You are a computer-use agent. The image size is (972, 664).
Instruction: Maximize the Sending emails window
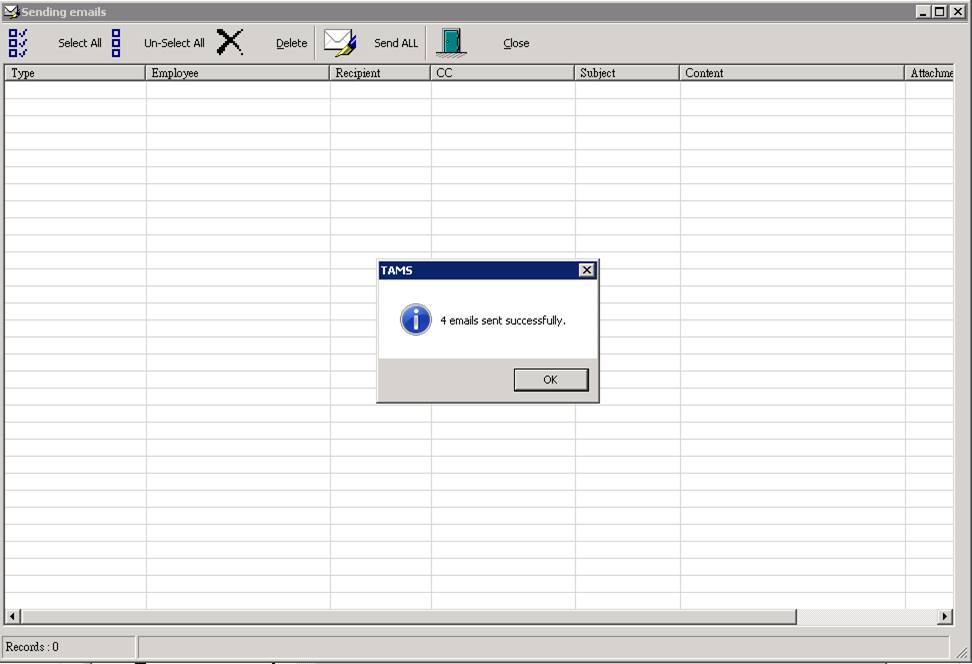pos(940,11)
